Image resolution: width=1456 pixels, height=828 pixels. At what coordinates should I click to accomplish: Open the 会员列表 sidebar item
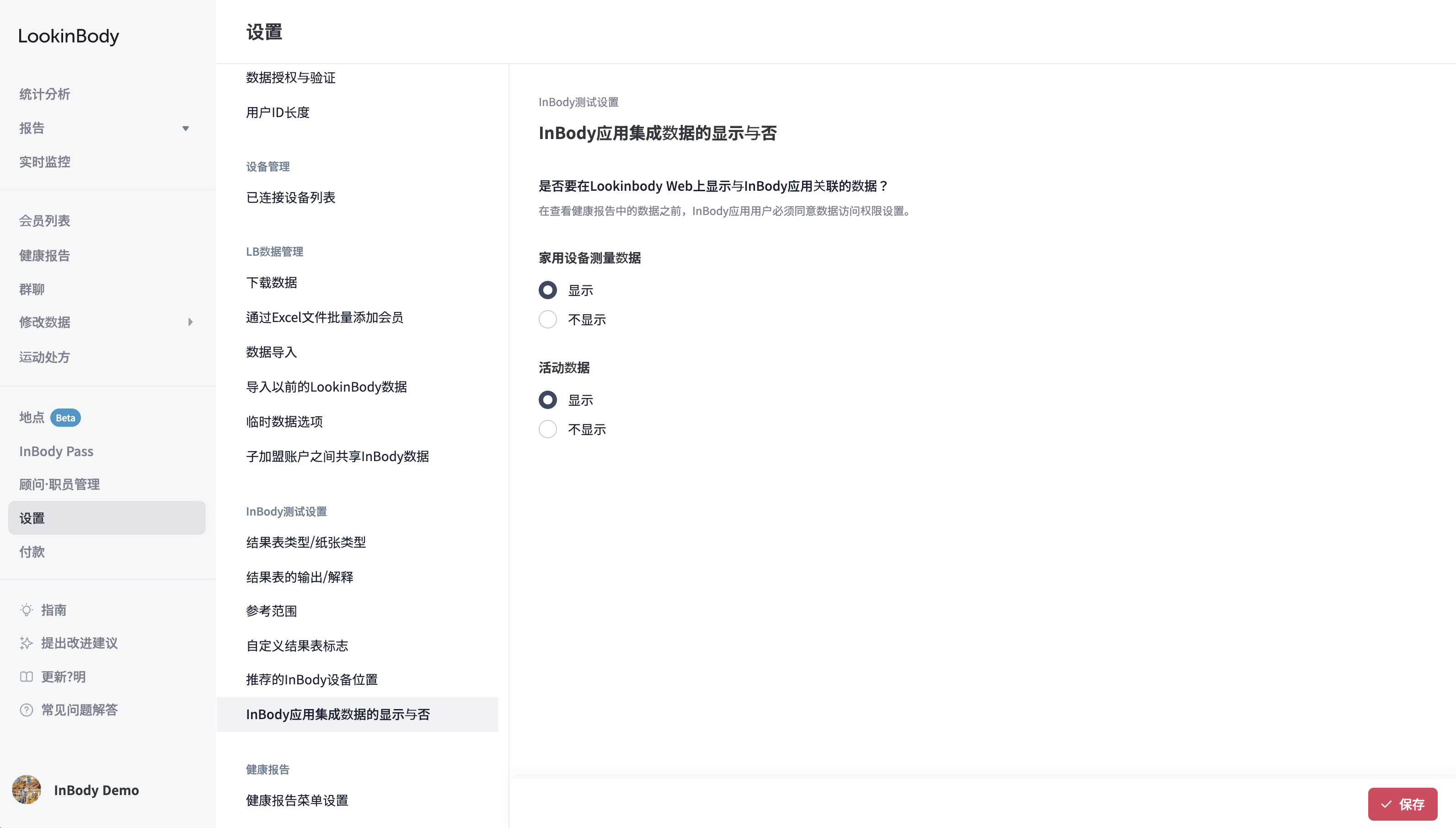pos(45,221)
